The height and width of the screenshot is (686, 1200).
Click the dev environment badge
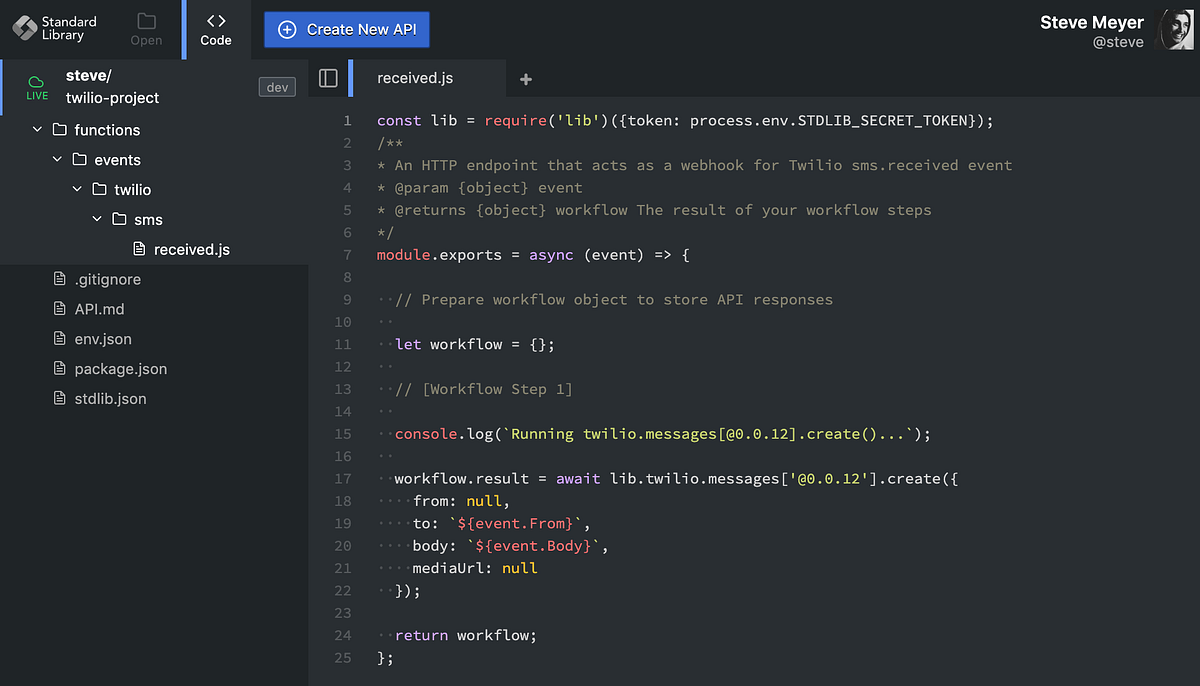(277, 87)
